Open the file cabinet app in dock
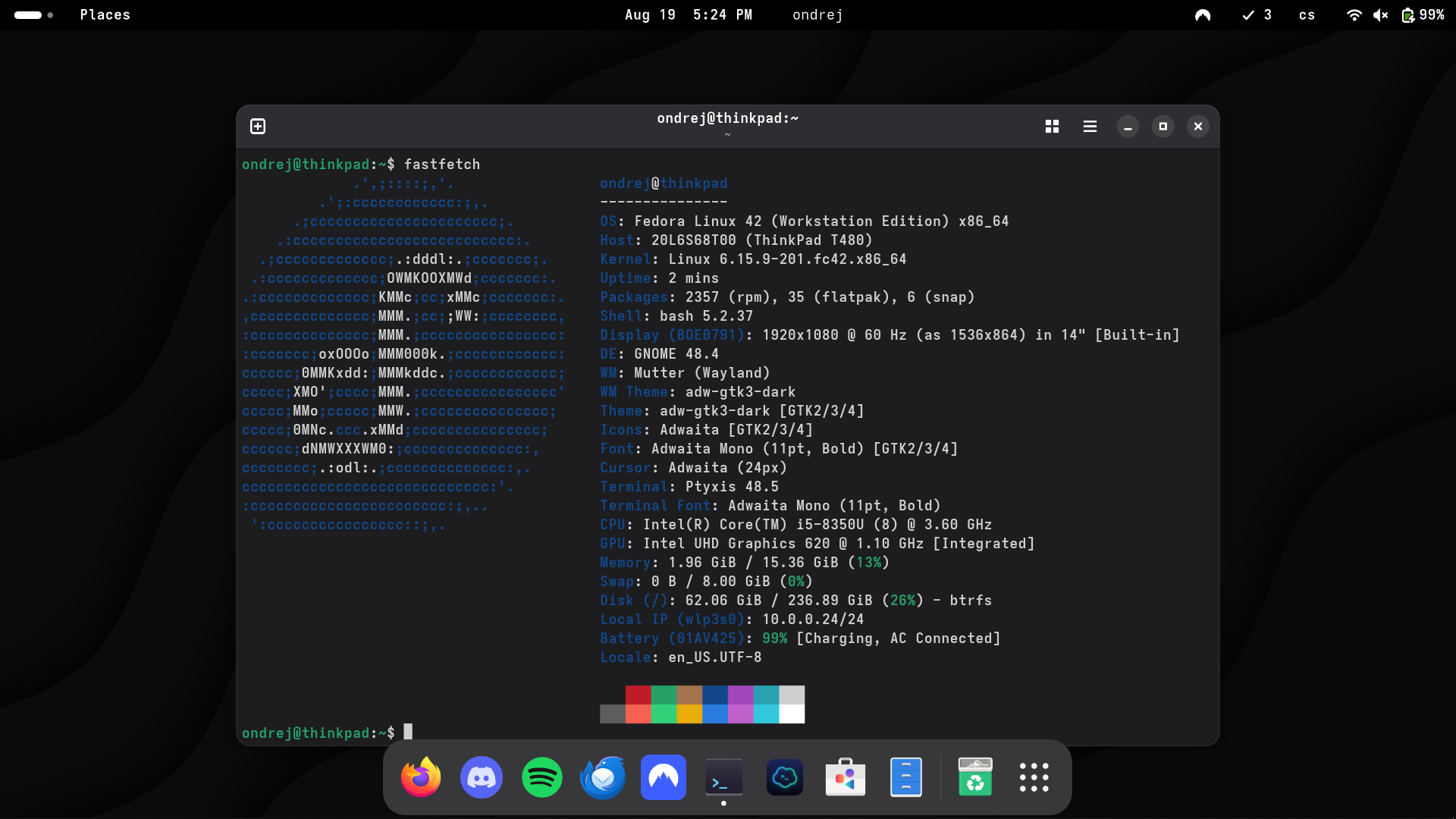The height and width of the screenshot is (819, 1456). coord(906,777)
